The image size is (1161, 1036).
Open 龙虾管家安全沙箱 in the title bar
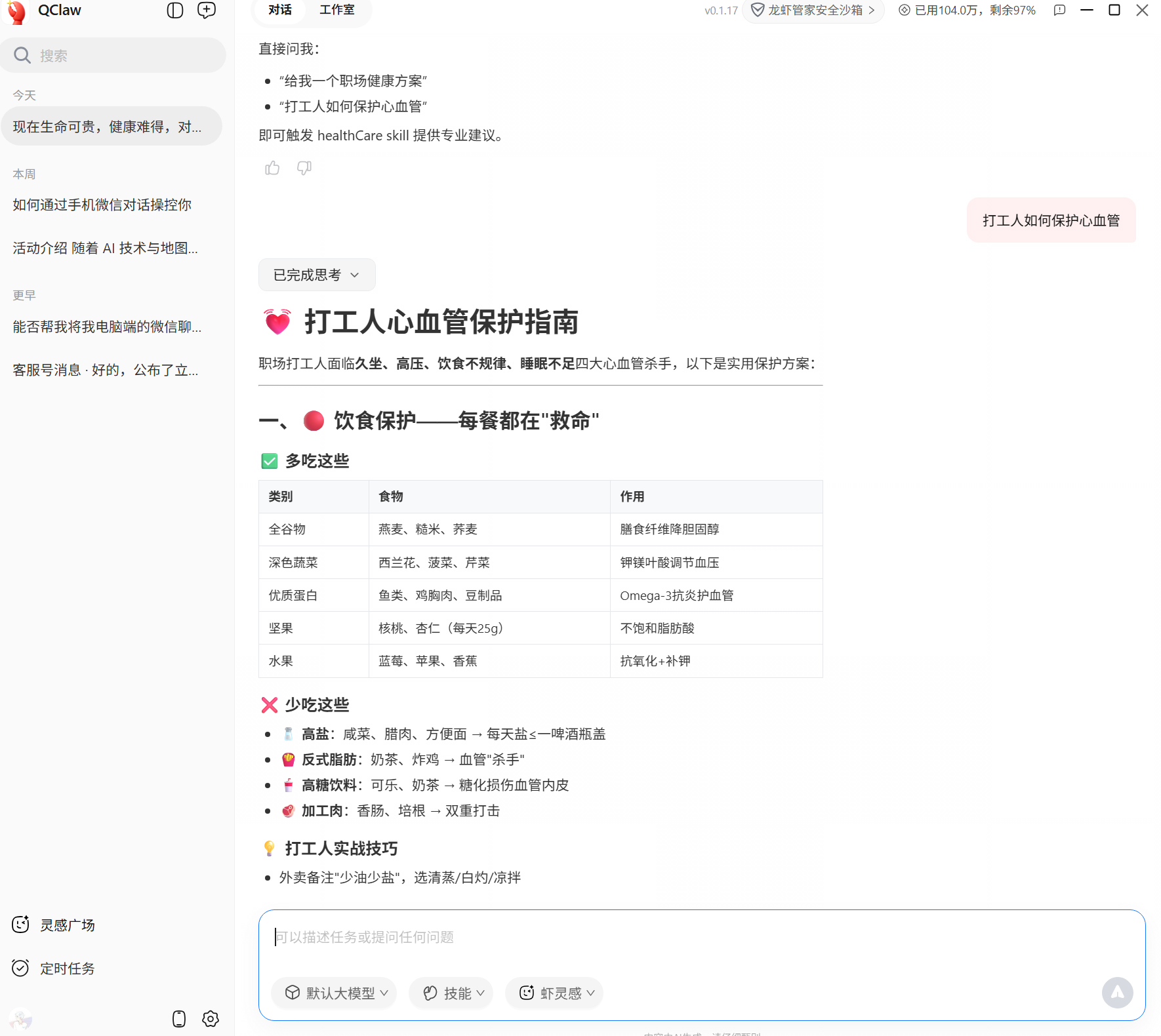tap(813, 10)
